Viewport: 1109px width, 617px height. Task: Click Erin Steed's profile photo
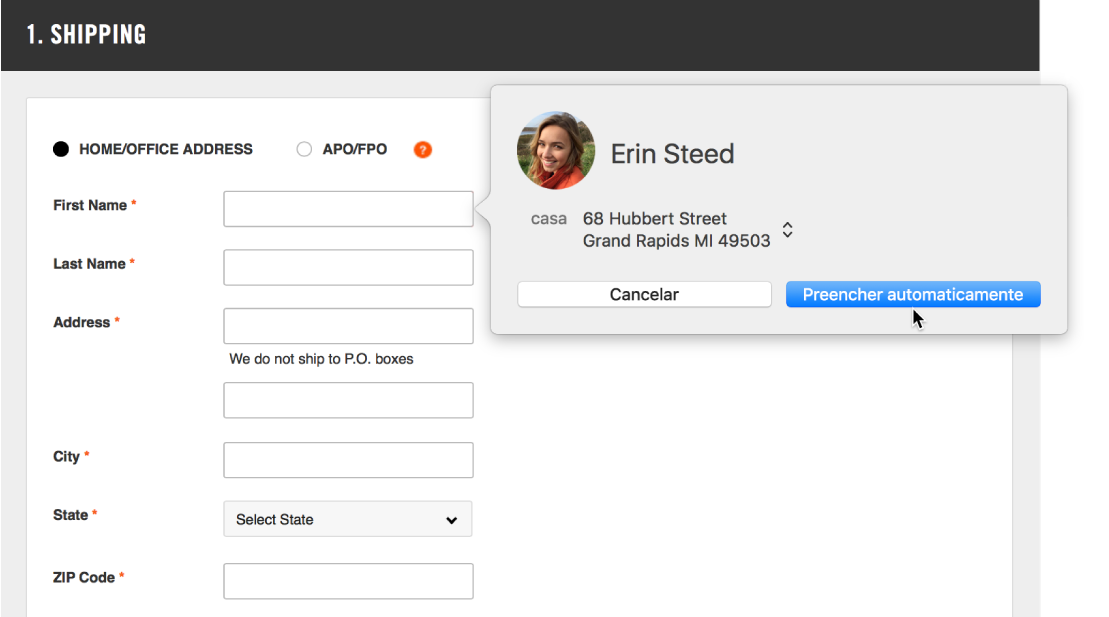pyautogui.click(x=556, y=150)
